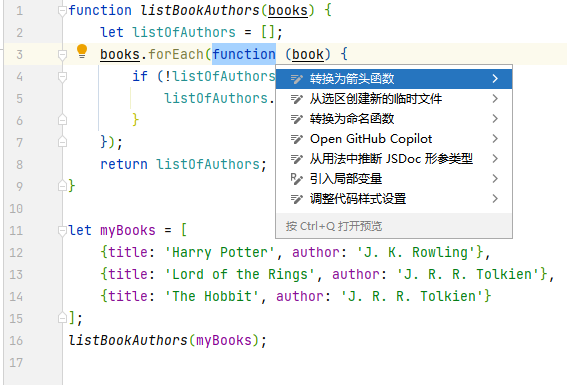Screen dimensions: 567x385
Task: Expand submenu arrow for 转换为箭头函数
Action: [495, 79]
